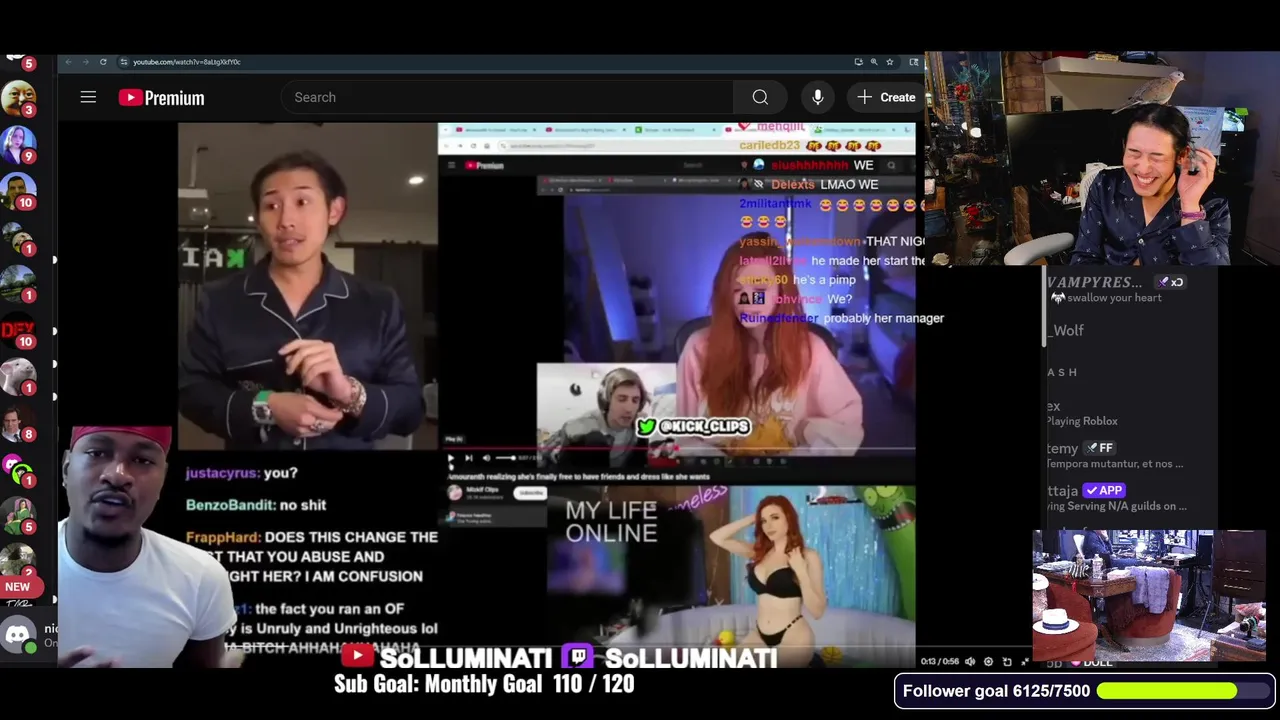This screenshot has width=1280, height=720.
Task: Click the 0:13 / 0:56 time display
Action: (x=940, y=662)
